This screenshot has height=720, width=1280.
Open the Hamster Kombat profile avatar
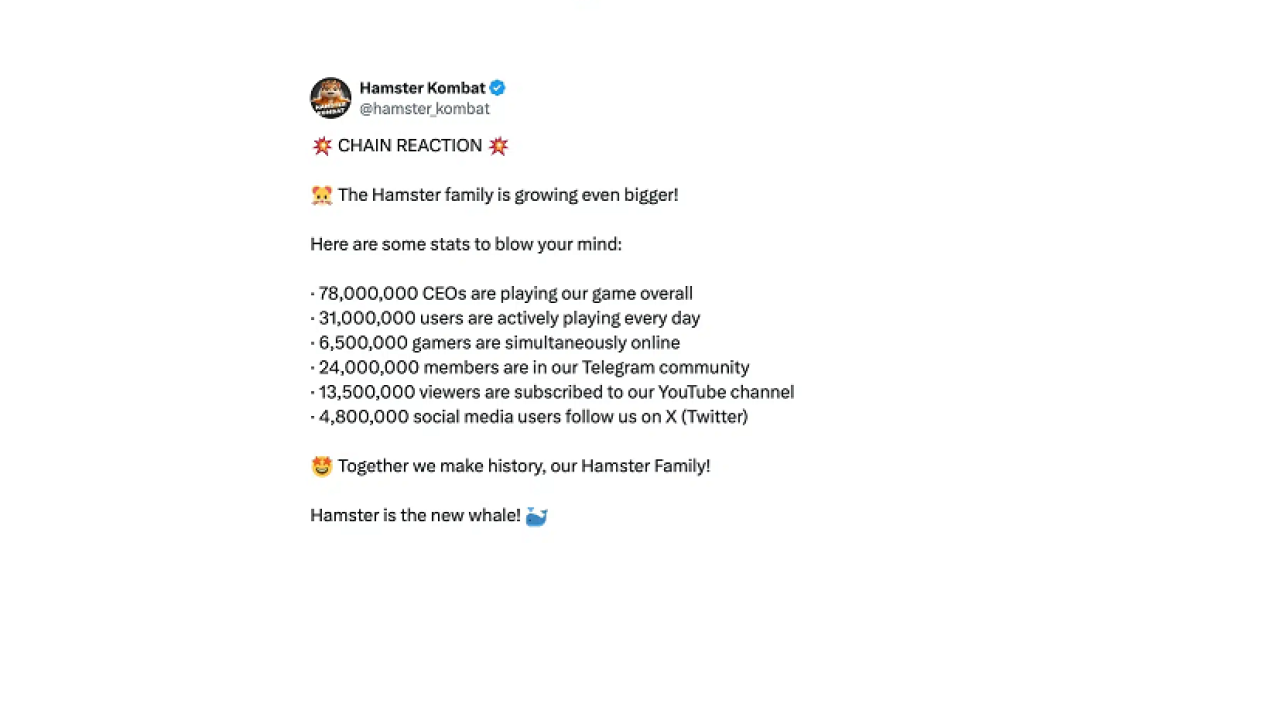point(331,98)
